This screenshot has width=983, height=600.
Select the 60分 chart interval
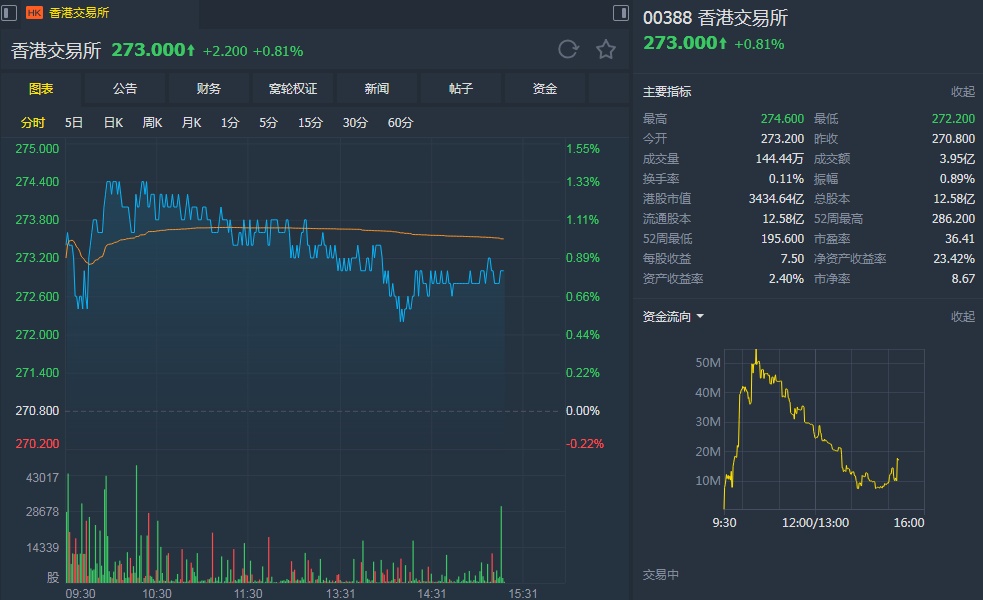[400, 122]
